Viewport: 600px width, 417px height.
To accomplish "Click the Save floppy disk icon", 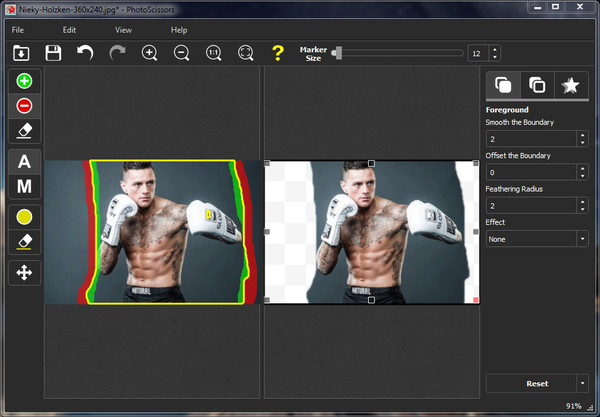I will tap(53, 53).
